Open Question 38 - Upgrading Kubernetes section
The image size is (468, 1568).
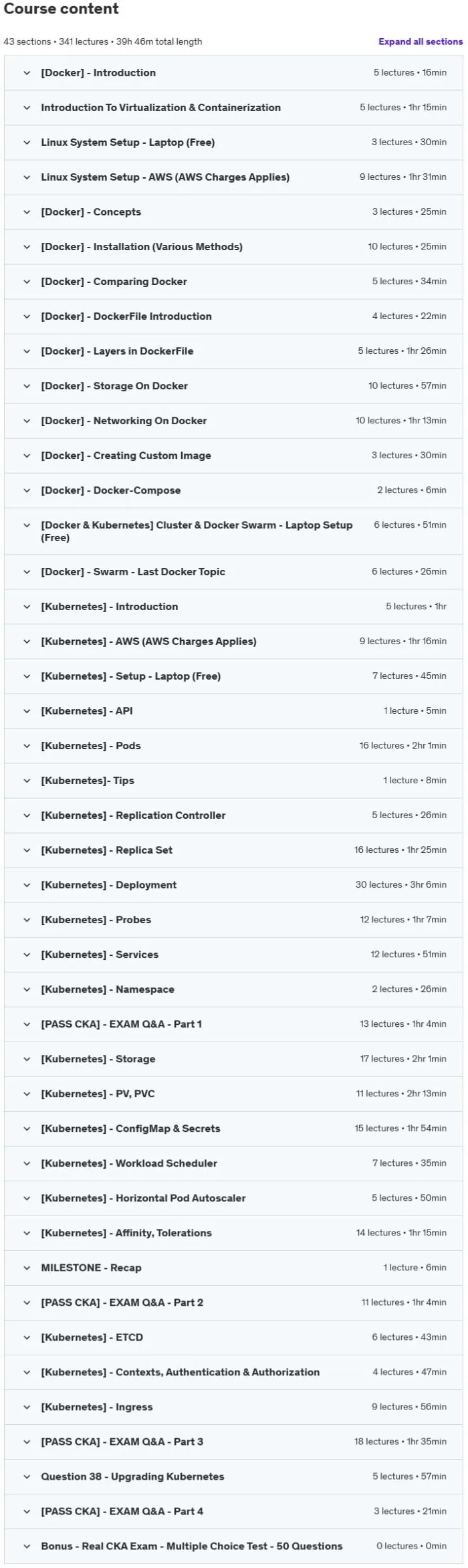pos(233,1476)
